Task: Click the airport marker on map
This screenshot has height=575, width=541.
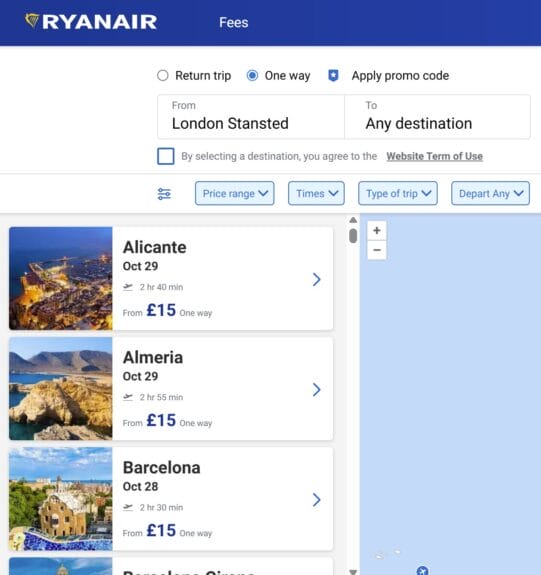Action: coord(423,570)
